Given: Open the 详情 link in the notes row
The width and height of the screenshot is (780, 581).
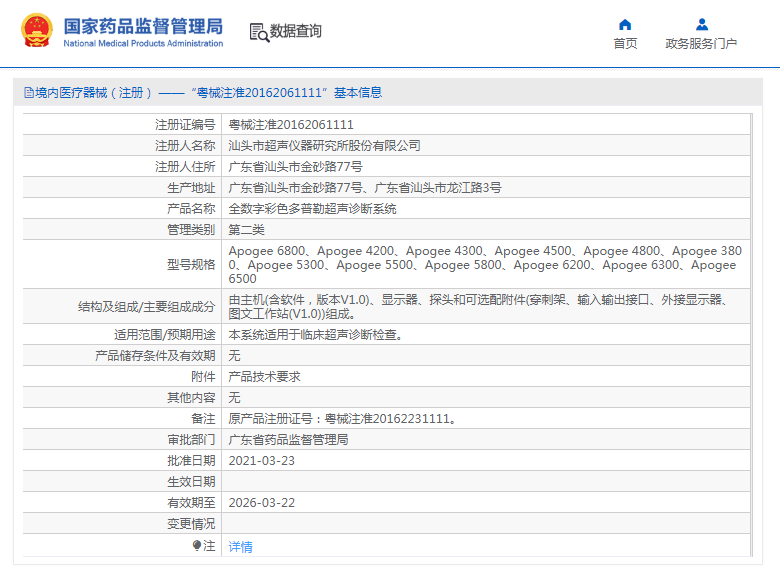Looking at the screenshot, I should tap(241, 547).
